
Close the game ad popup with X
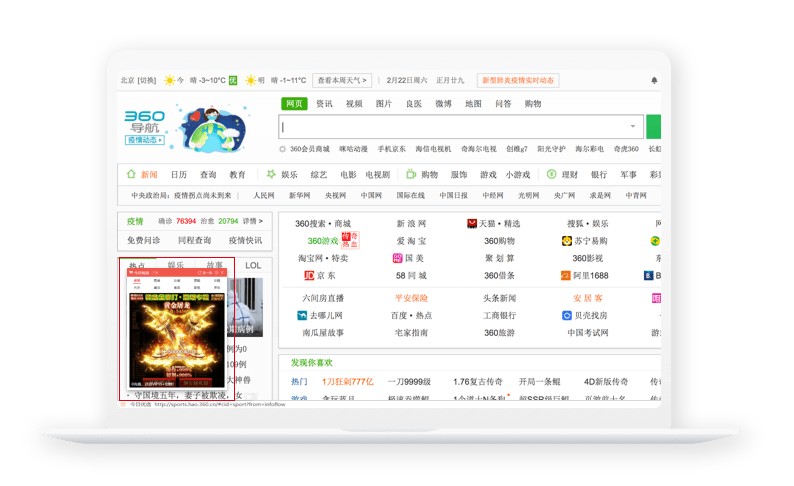[222, 272]
